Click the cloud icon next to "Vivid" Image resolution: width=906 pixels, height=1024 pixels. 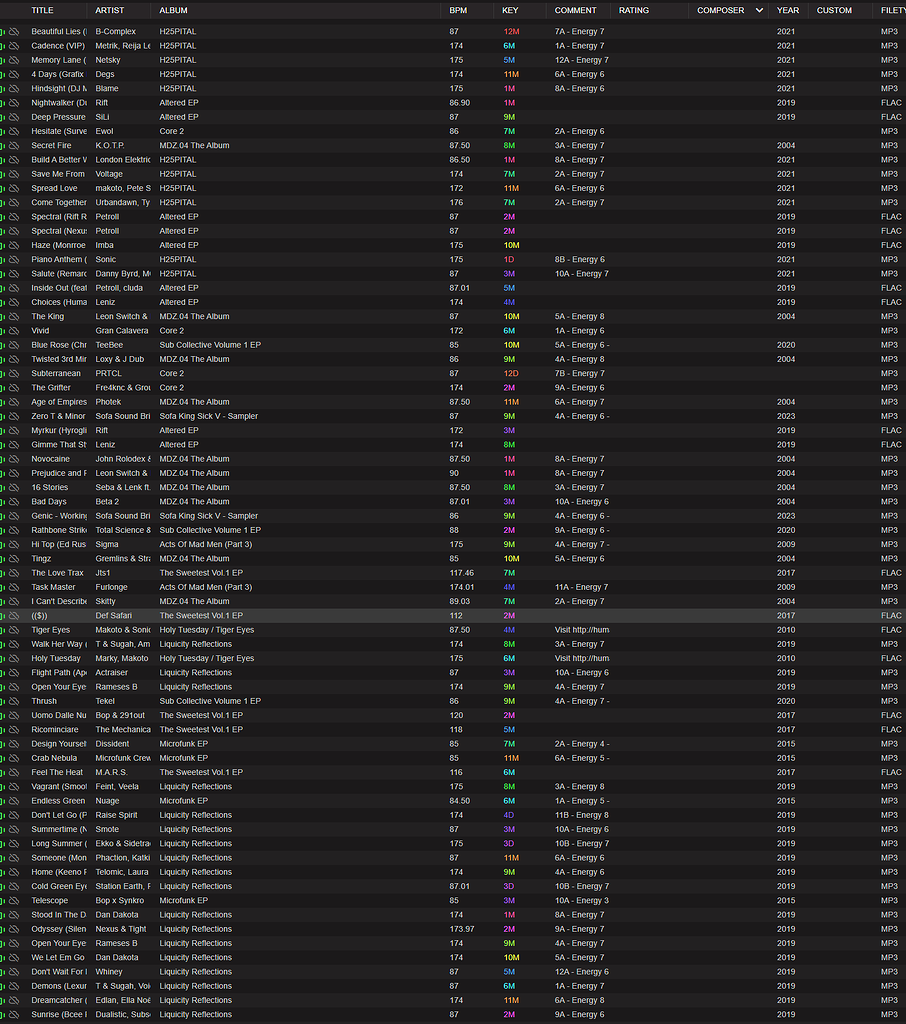click(14, 330)
